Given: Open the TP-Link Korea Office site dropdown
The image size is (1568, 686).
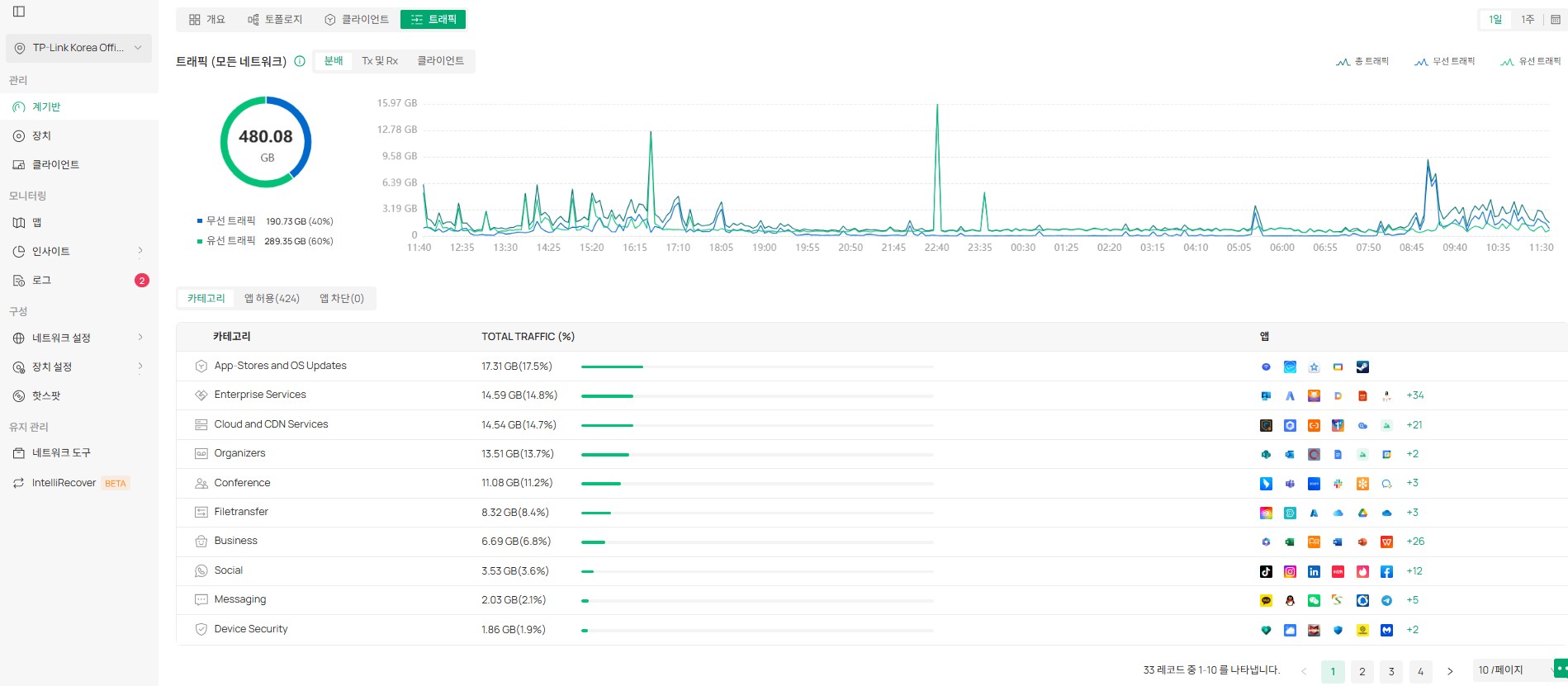Looking at the screenshot, I should 78,48.
